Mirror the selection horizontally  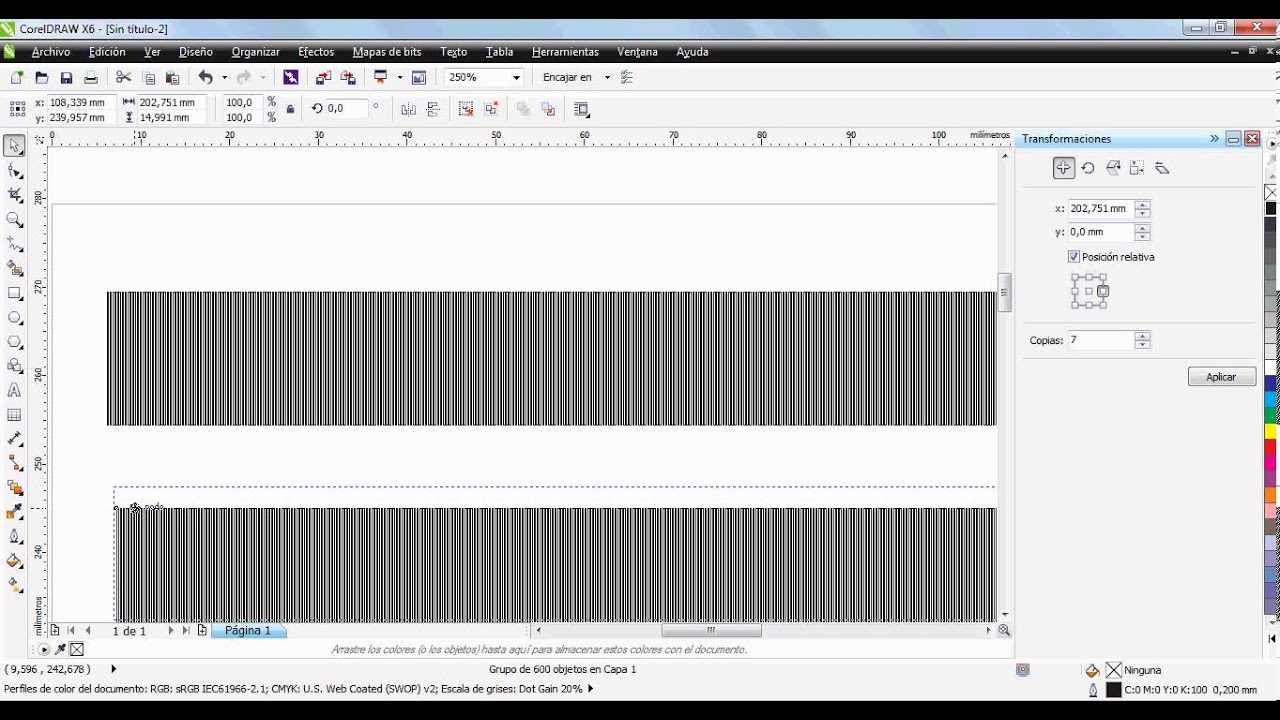tap(408, 109)
